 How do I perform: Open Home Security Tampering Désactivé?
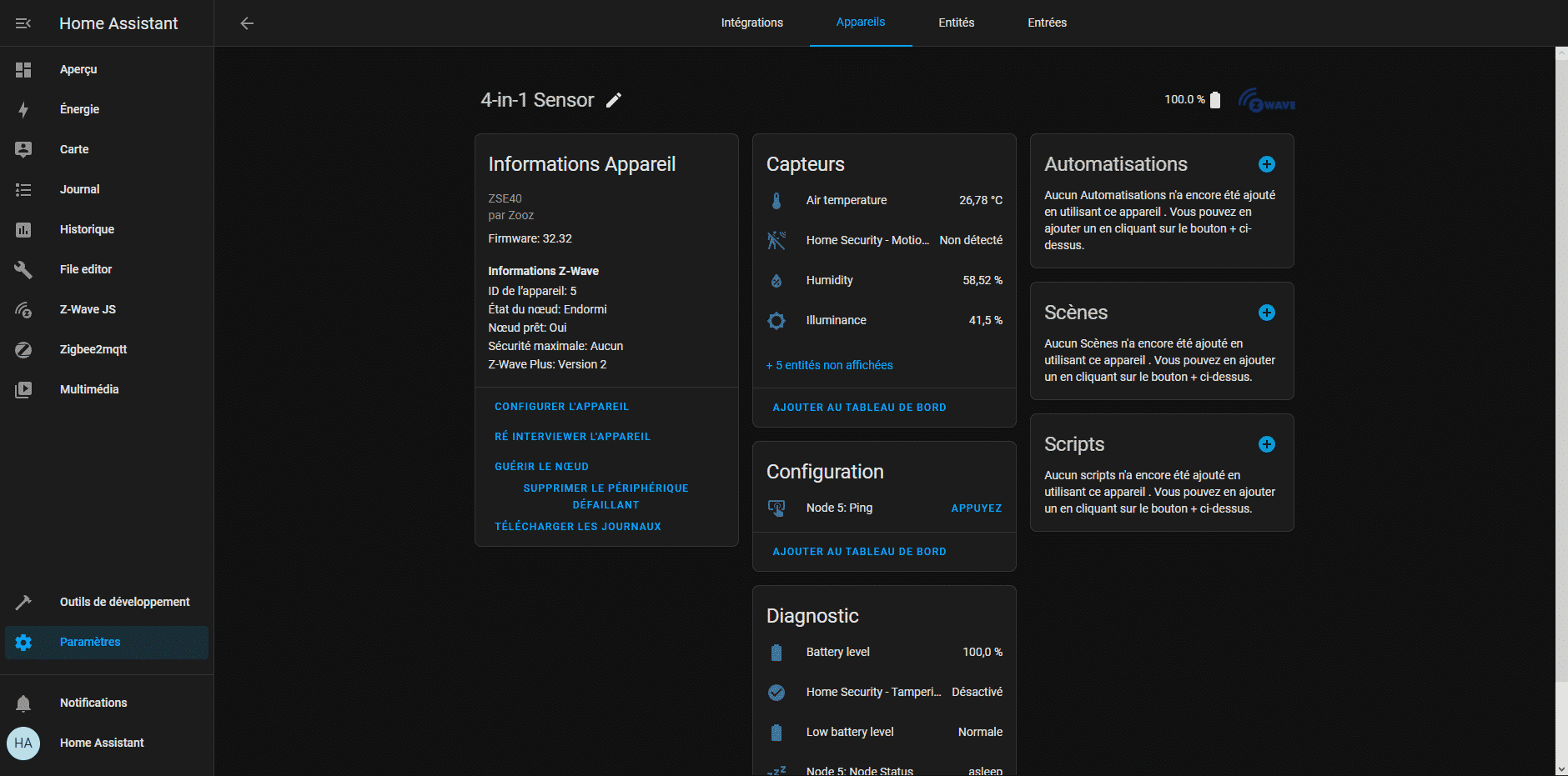(x=884, y=692)
